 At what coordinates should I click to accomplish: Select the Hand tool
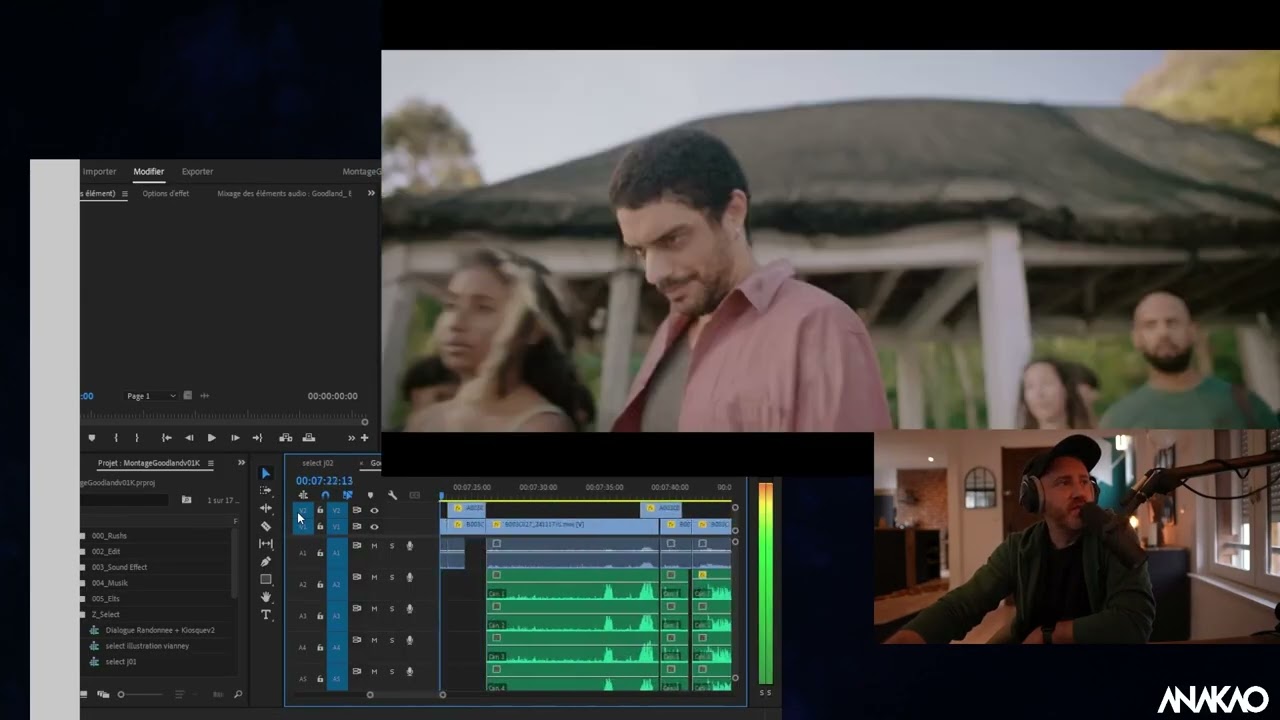pyautogui.click(x=266, y=597)
